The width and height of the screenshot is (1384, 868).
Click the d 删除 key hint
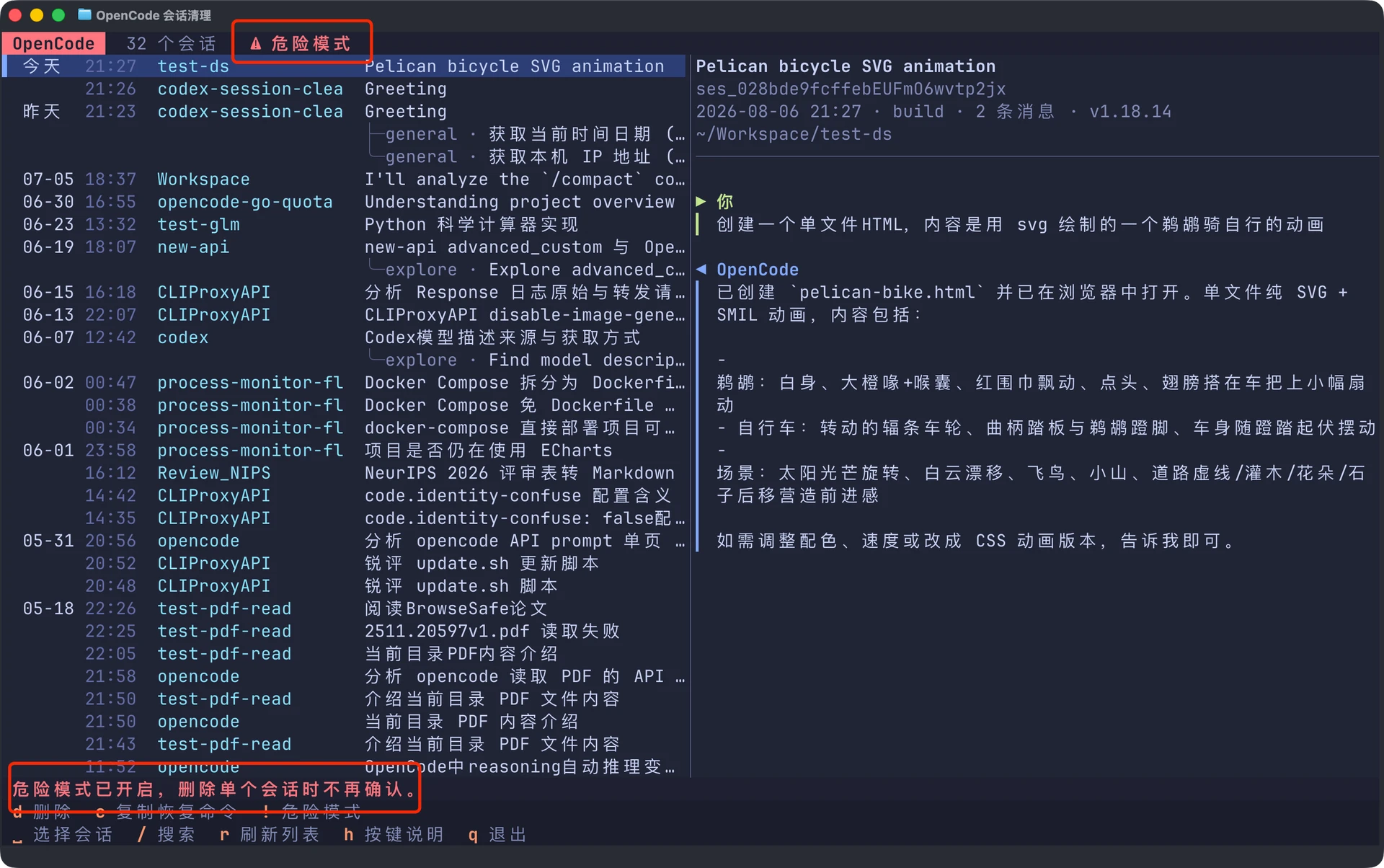[42, 812]
